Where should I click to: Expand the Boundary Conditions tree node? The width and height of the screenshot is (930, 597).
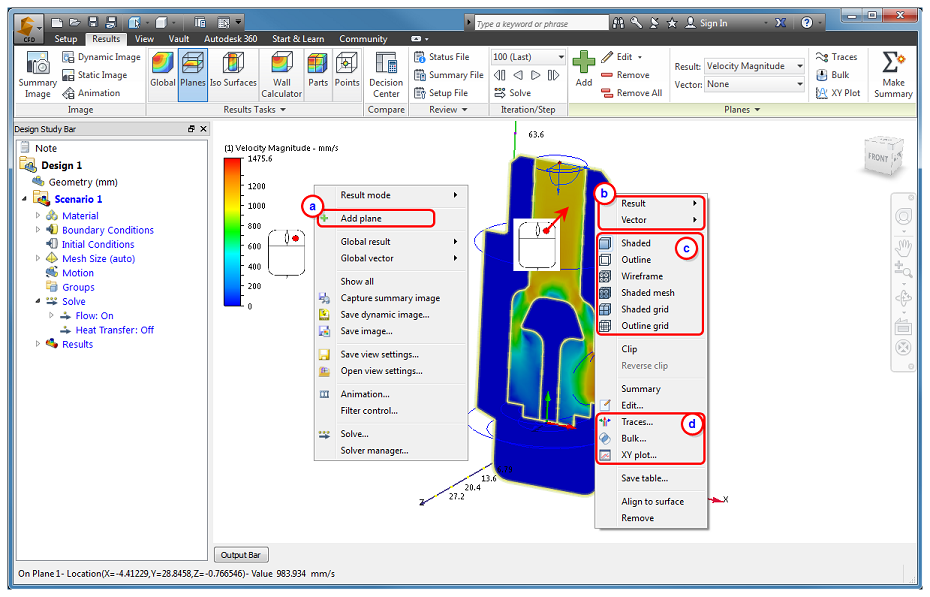click(x=38, y=229)
